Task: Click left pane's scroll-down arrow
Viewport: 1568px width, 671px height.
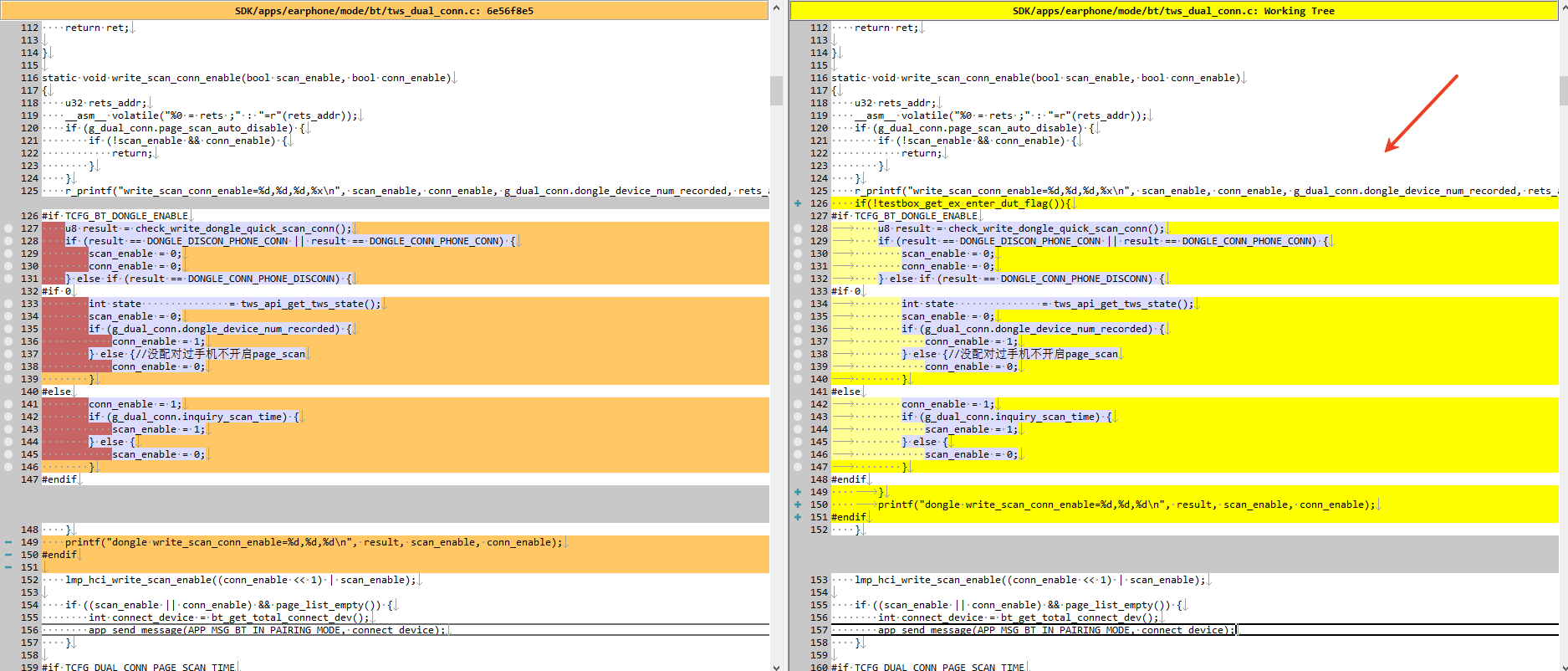Action: pos(776,665)
